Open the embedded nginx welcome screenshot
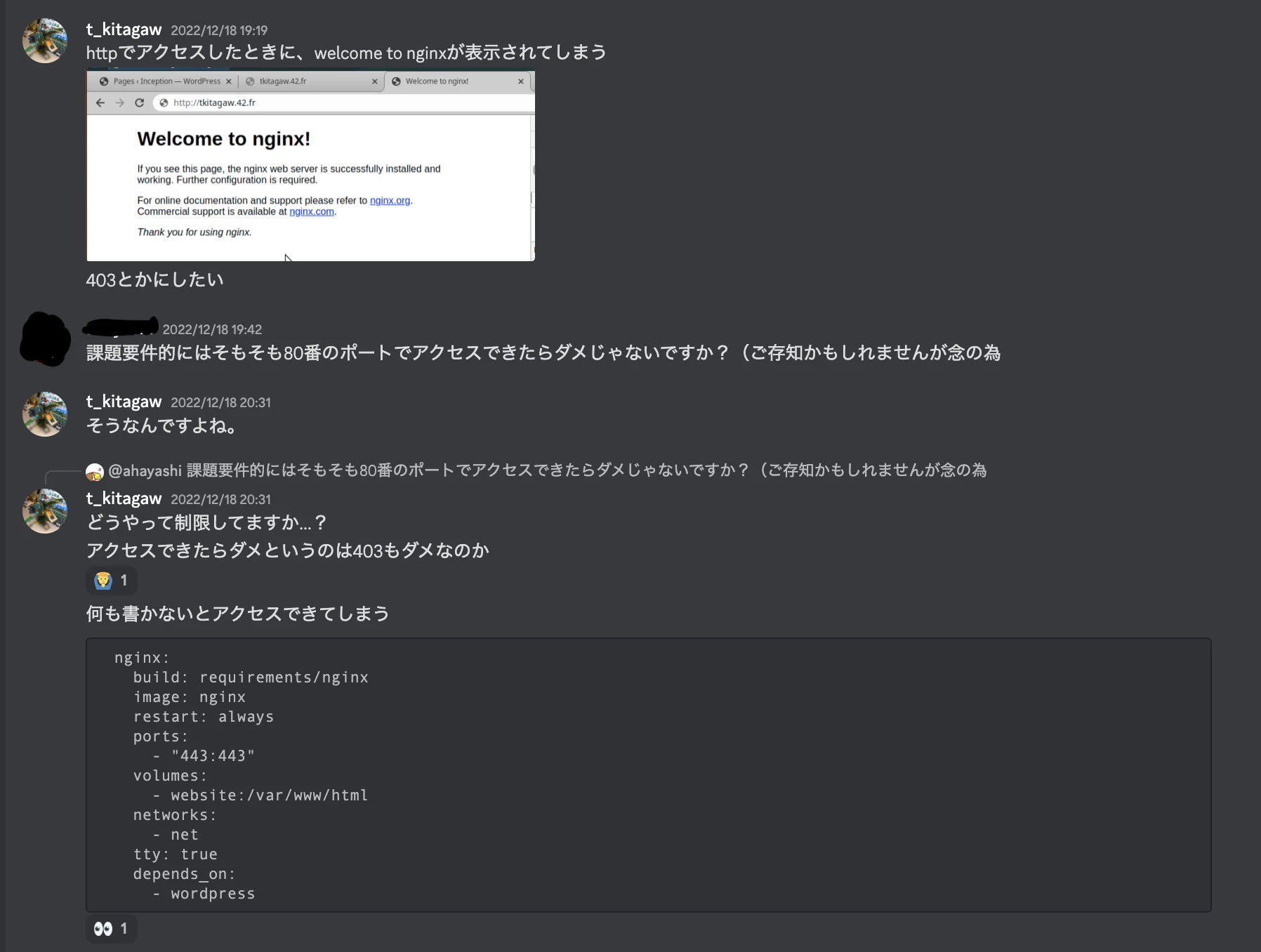The height and width of the screenshot is (952, 1261). [x=310, y=165]
